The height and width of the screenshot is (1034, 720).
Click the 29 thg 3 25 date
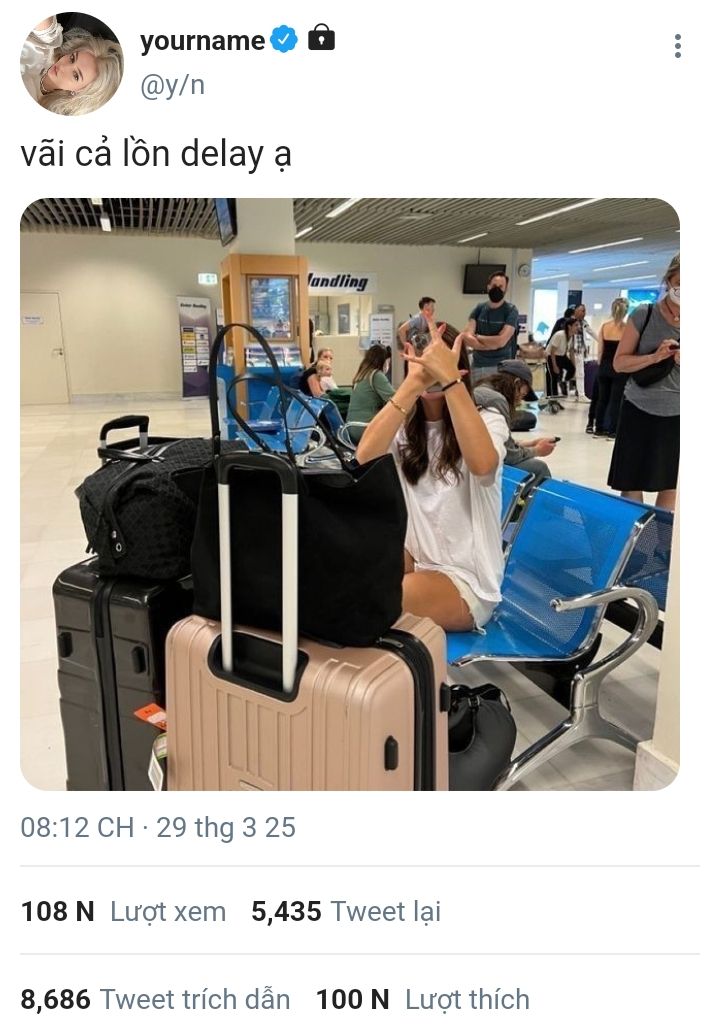(226, 828)
